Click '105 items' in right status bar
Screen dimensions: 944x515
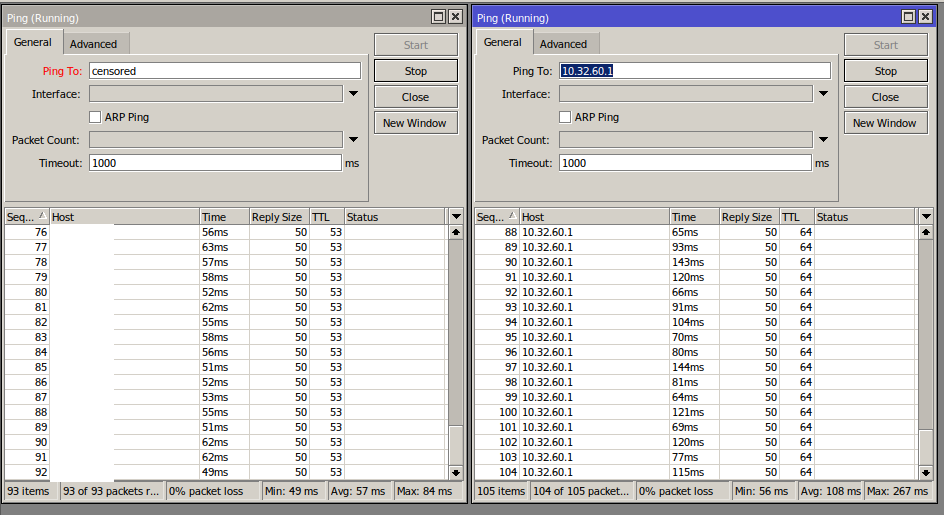[502, 492]
